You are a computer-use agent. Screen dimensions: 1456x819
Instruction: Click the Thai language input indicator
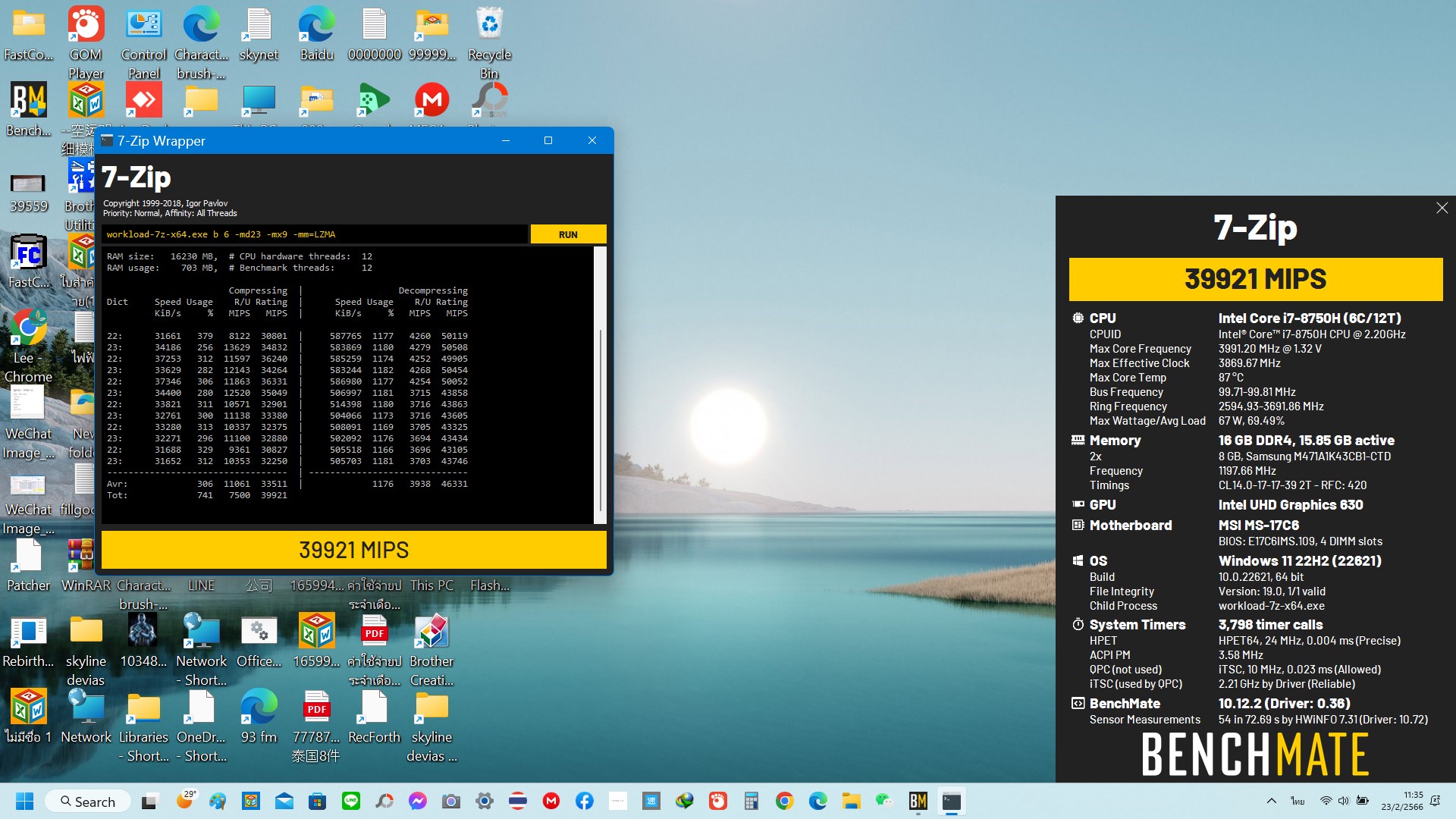[1298, 801]
